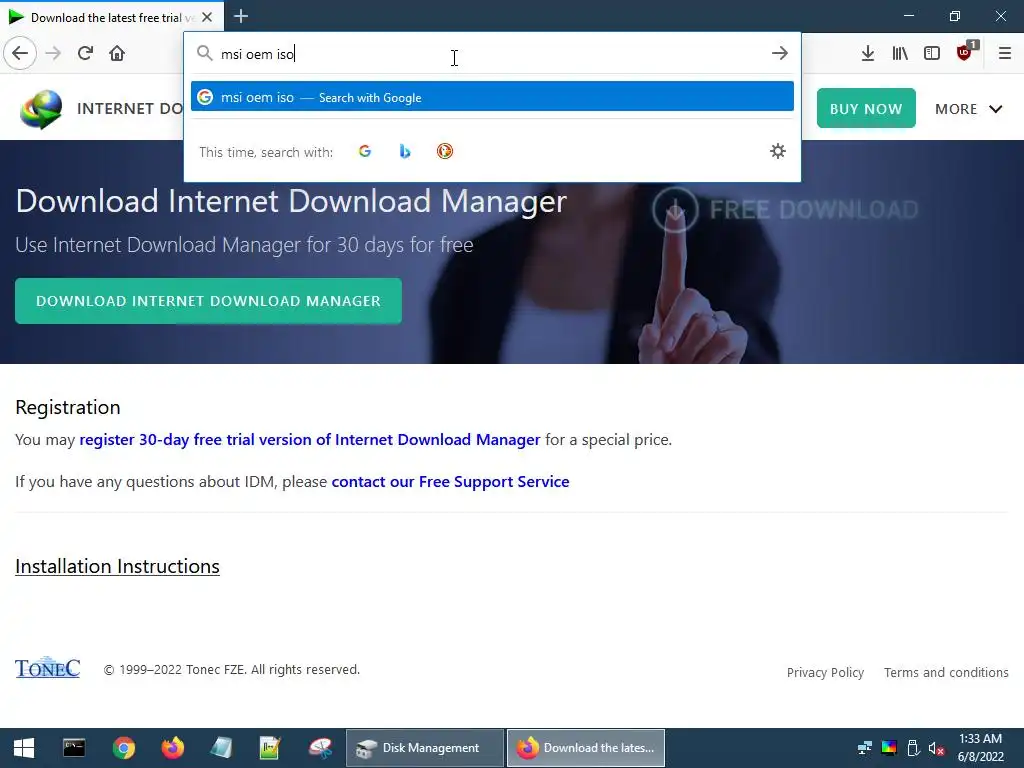The height and width of the screenshot is (768, 1024).
Task: Search this time with DuckDuckGo icon
Action: [x=445, y=152]
